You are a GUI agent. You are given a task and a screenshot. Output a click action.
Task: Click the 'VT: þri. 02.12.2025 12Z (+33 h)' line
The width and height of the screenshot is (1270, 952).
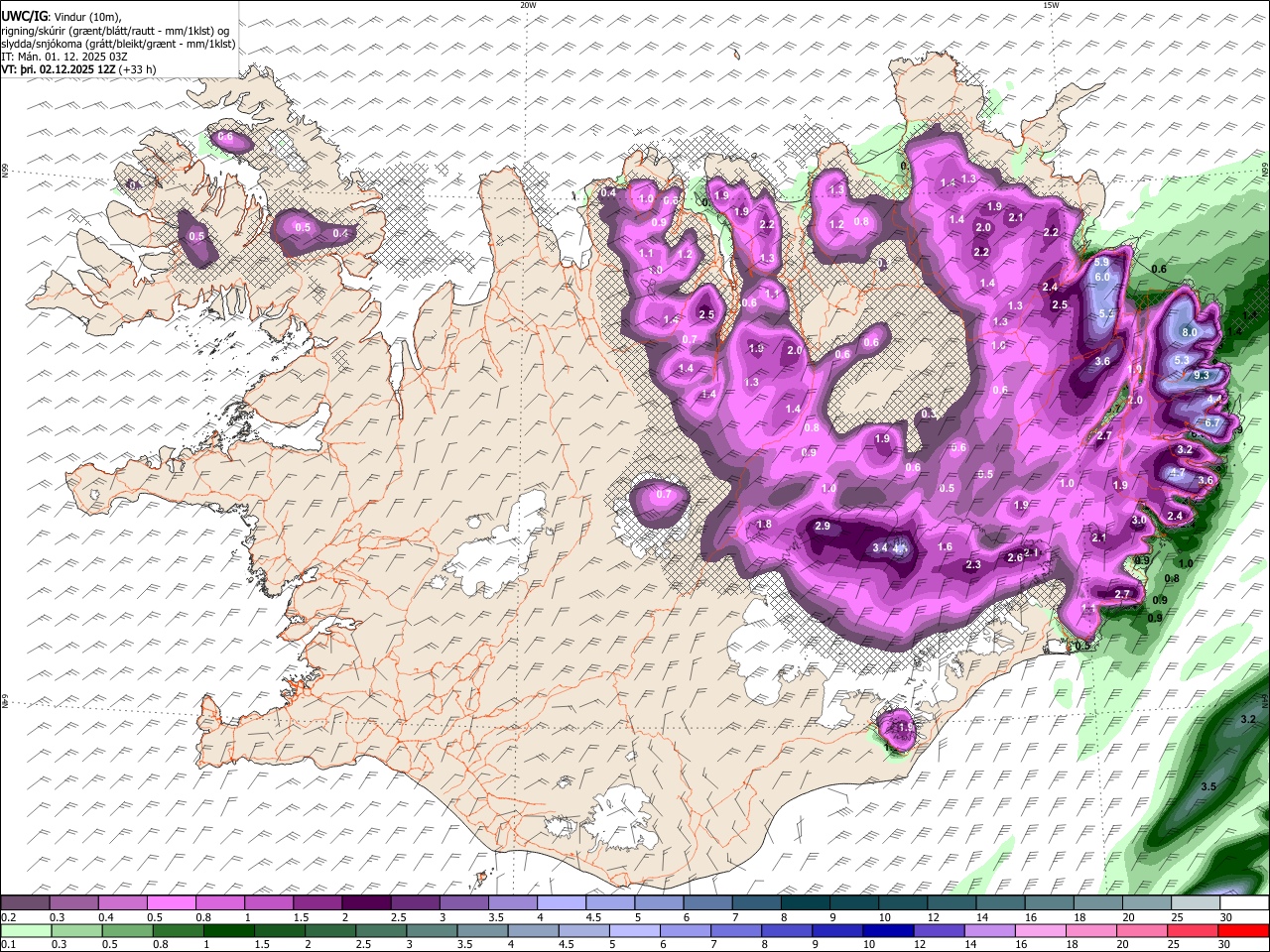(x=78, y=70)
